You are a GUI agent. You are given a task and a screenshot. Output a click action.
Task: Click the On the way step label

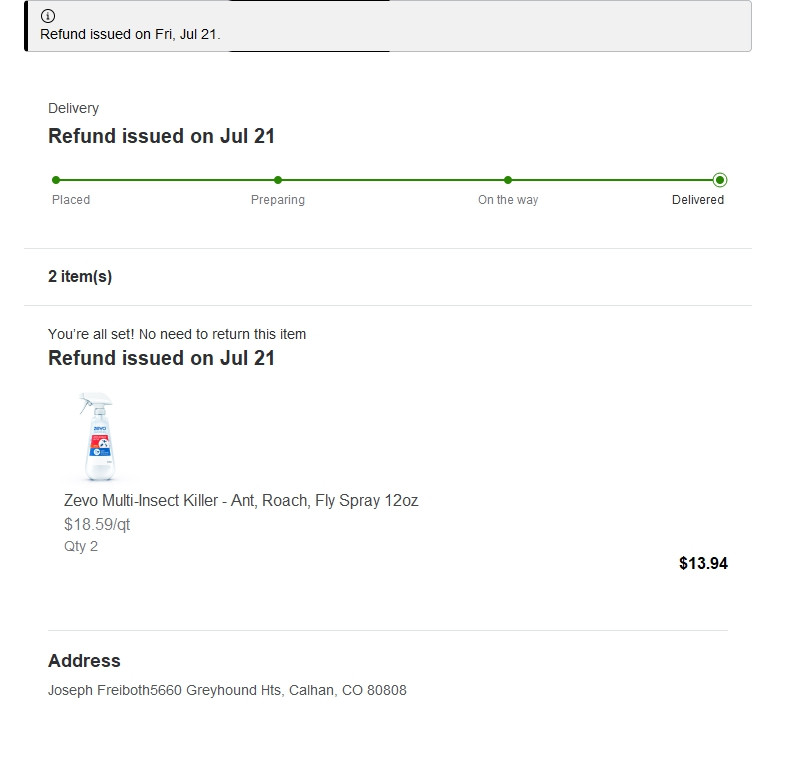(x=508, y=200)
